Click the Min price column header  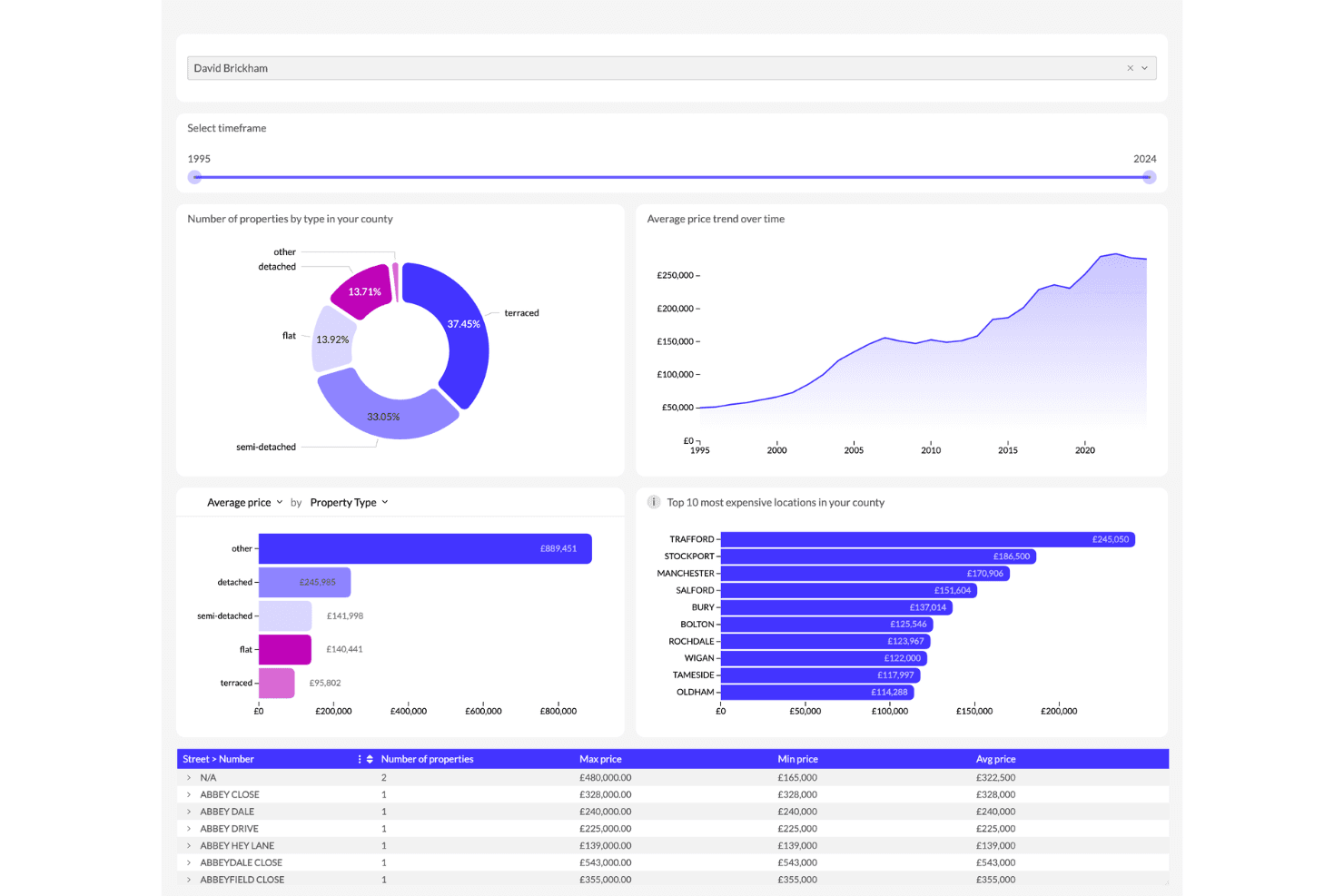click(797, 759)
